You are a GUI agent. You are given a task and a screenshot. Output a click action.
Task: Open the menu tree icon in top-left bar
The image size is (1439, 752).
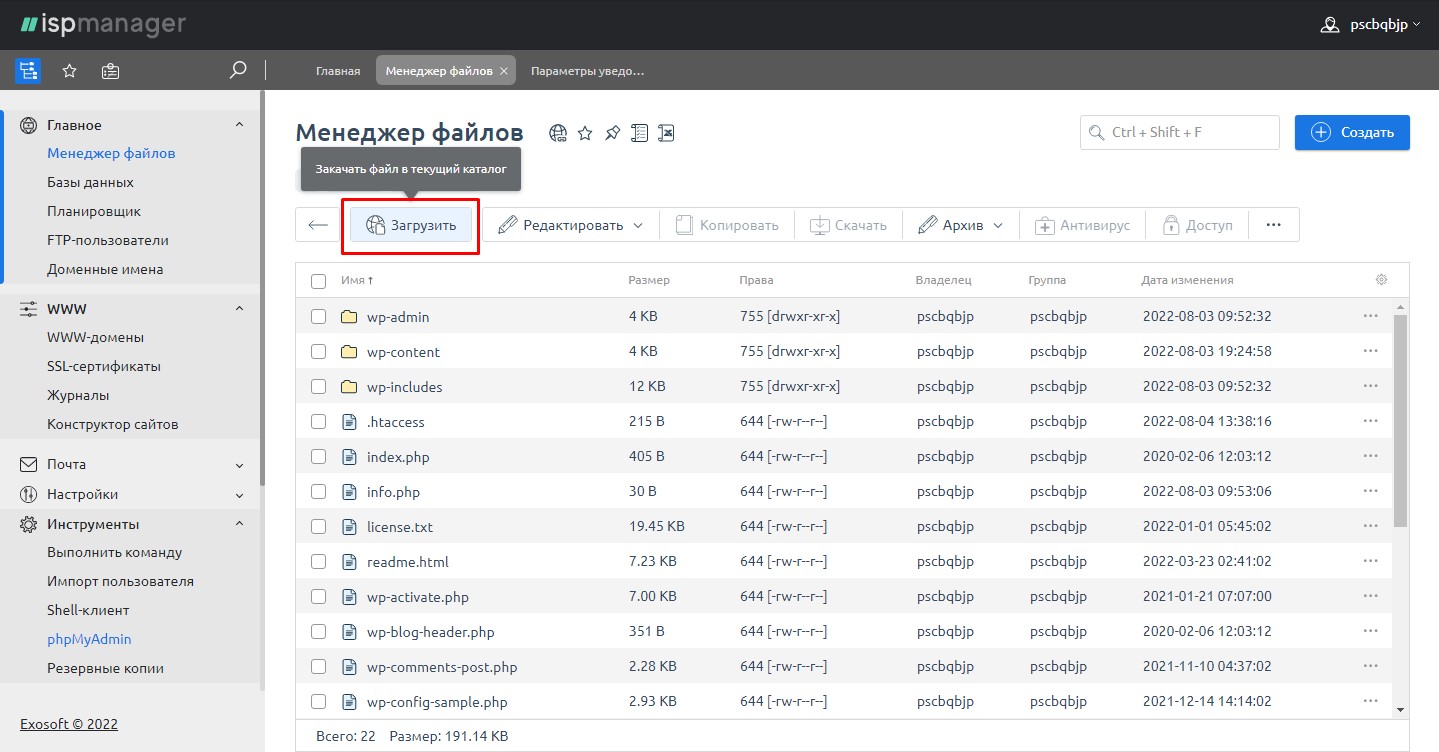tap(28, 71)
